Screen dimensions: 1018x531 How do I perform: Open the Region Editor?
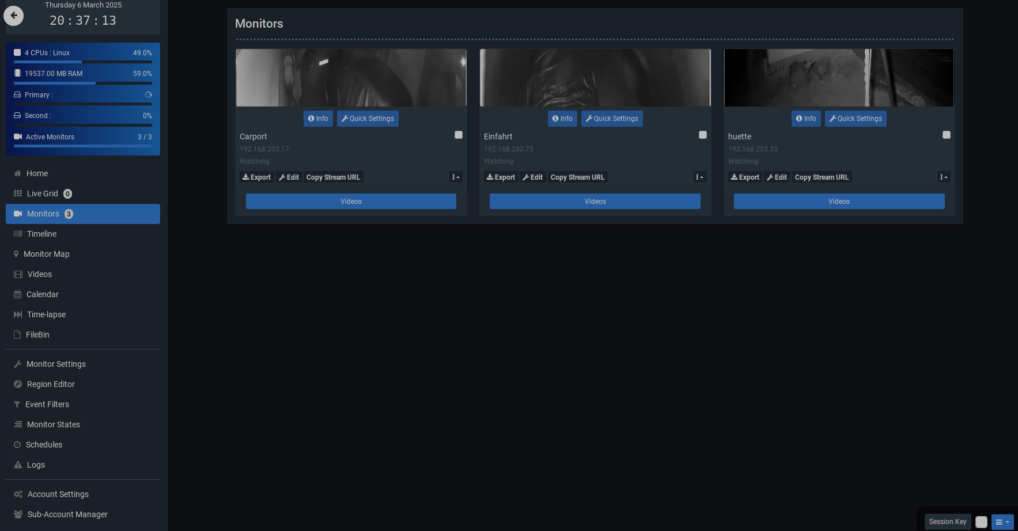pos(50,384)
